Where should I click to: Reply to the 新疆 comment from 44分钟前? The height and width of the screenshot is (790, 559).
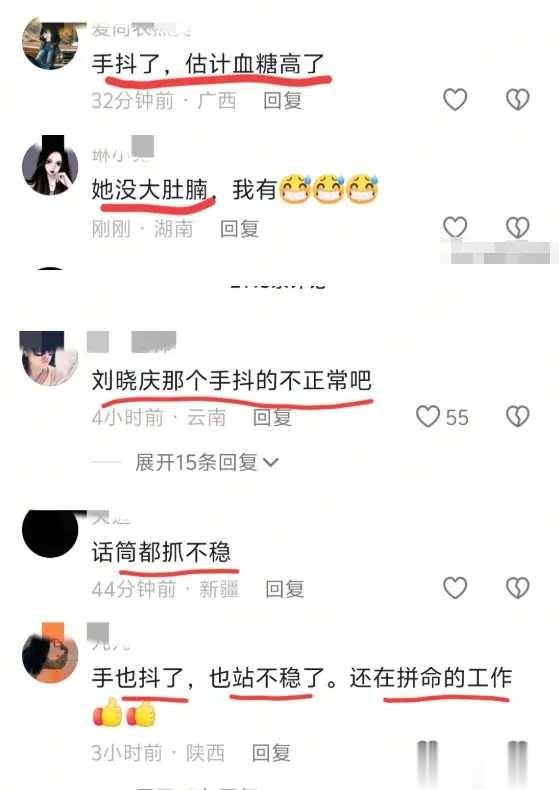(285, 589)
